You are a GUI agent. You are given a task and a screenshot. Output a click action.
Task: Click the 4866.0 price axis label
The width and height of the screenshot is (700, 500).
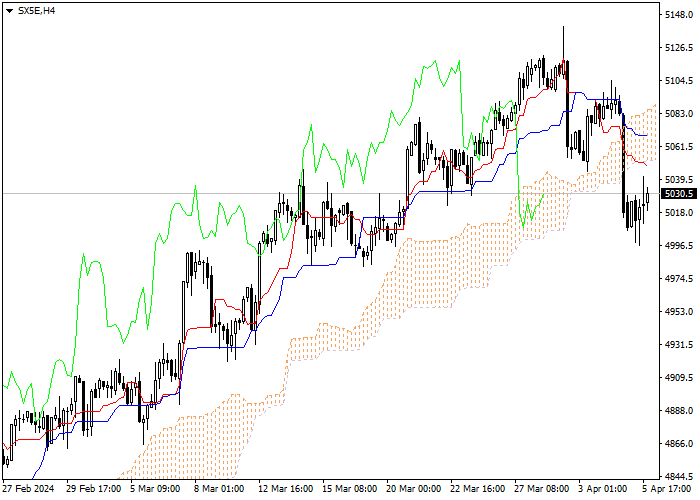coord(679,444)
